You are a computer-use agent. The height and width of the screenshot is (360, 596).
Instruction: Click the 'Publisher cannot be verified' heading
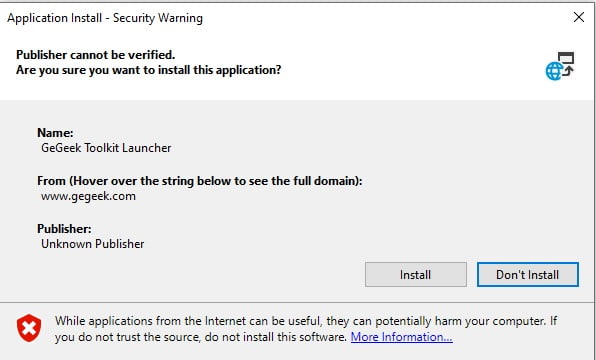[x=95, y=55]
